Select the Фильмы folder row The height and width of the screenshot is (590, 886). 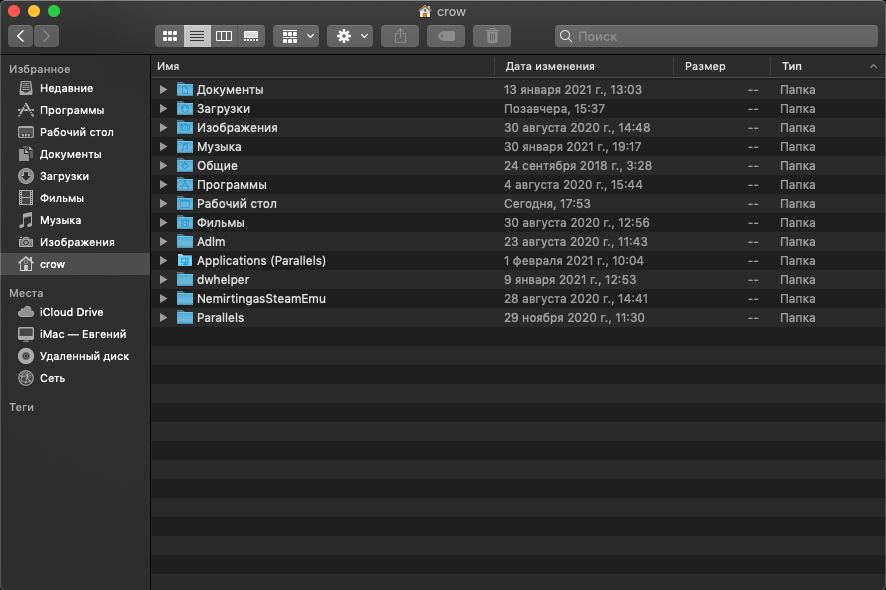click(518, 223)
